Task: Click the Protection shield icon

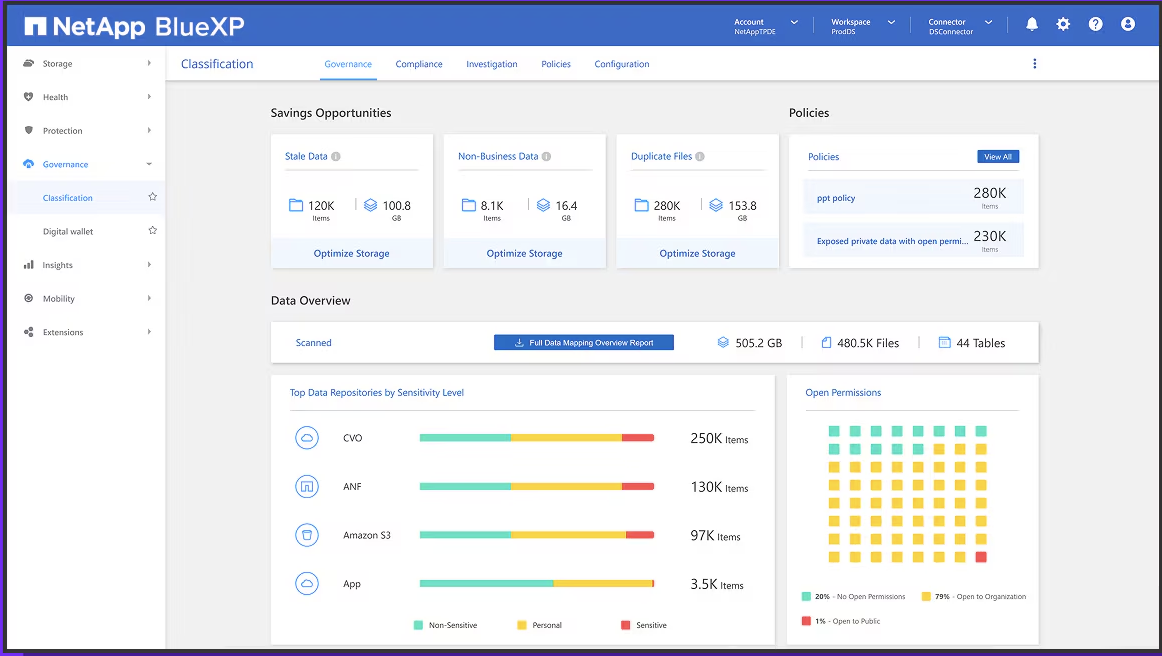Action: point(28,130)
